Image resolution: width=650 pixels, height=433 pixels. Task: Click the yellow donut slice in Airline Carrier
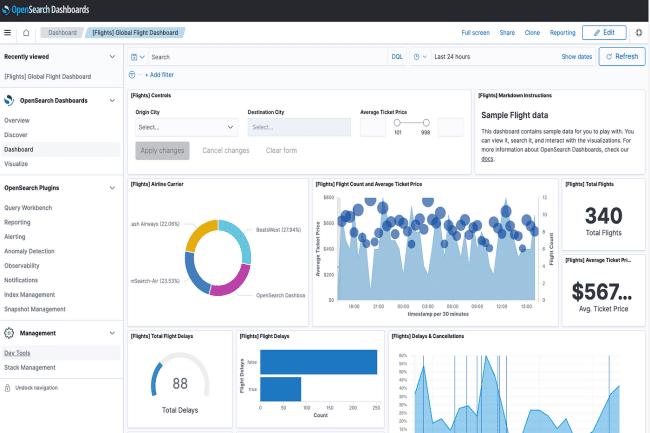pos(198,232)
